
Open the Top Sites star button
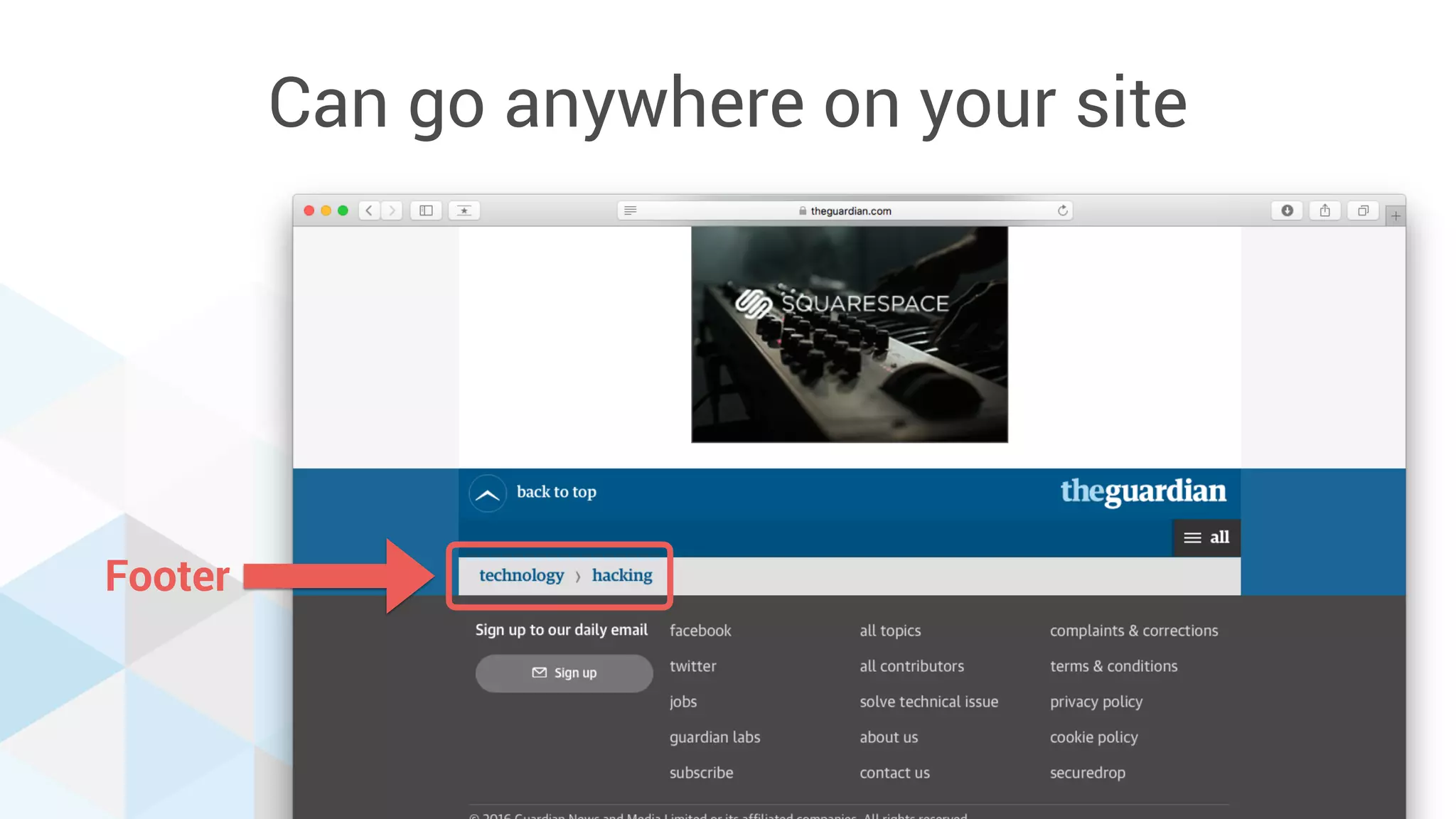pos(464,210)
